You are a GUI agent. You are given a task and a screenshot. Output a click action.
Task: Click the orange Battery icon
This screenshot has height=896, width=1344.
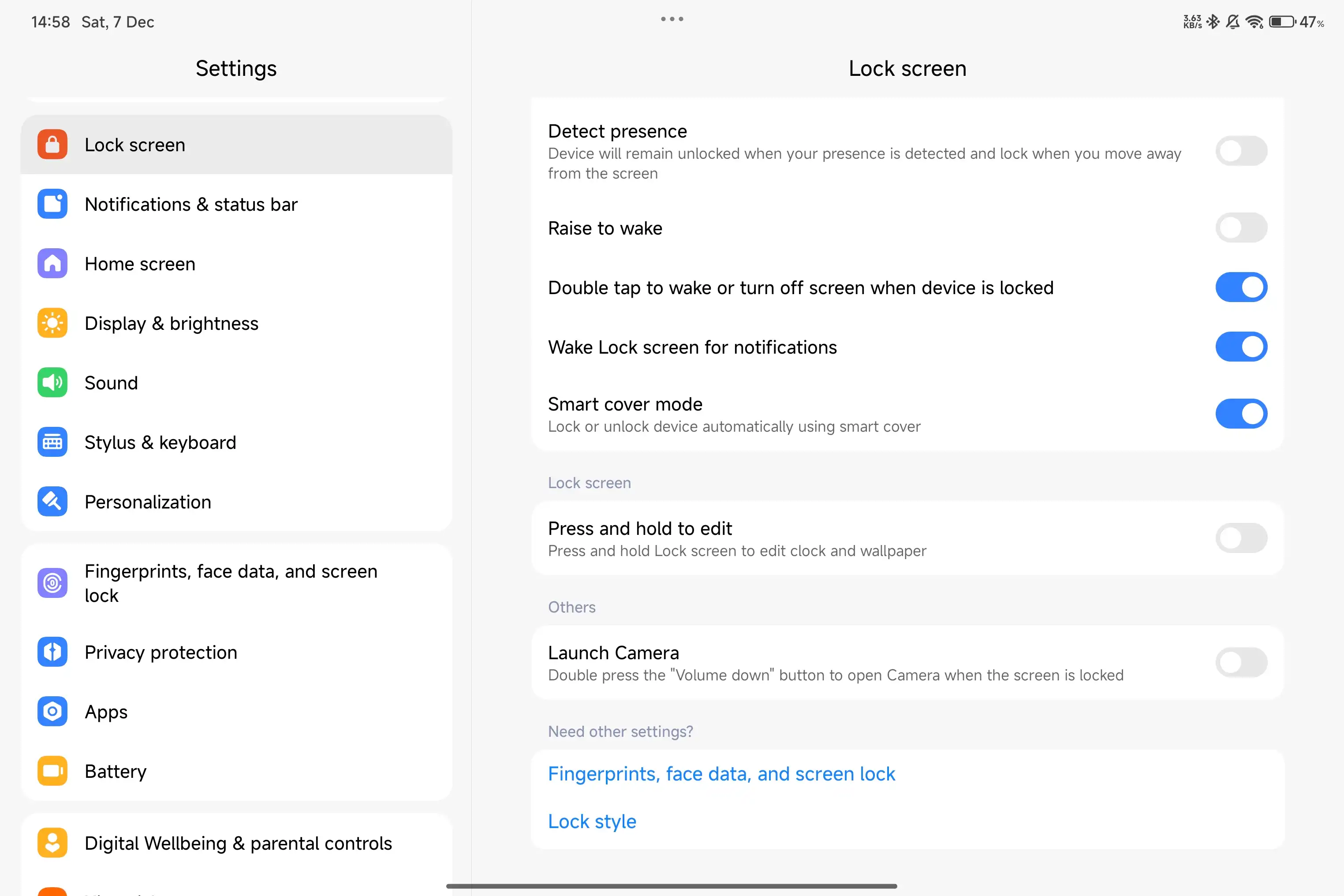[x=52, y=771]
